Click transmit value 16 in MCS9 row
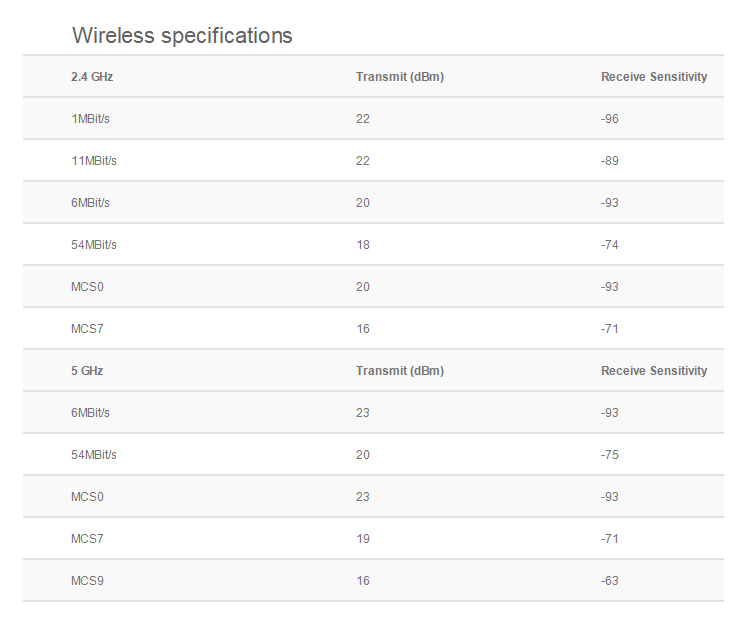 pos(362,581)
